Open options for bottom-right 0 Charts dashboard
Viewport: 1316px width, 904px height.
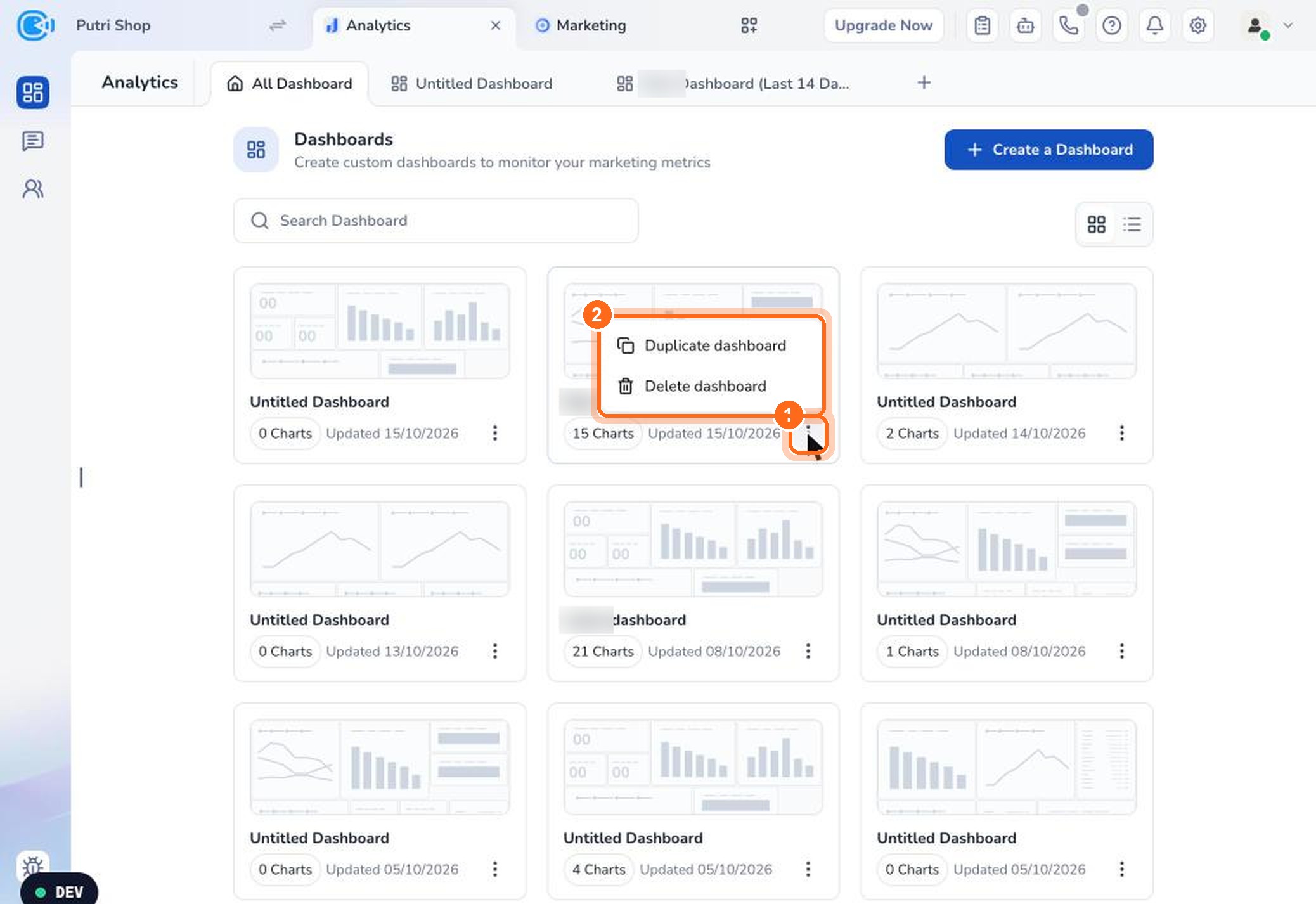[1122, 869]
